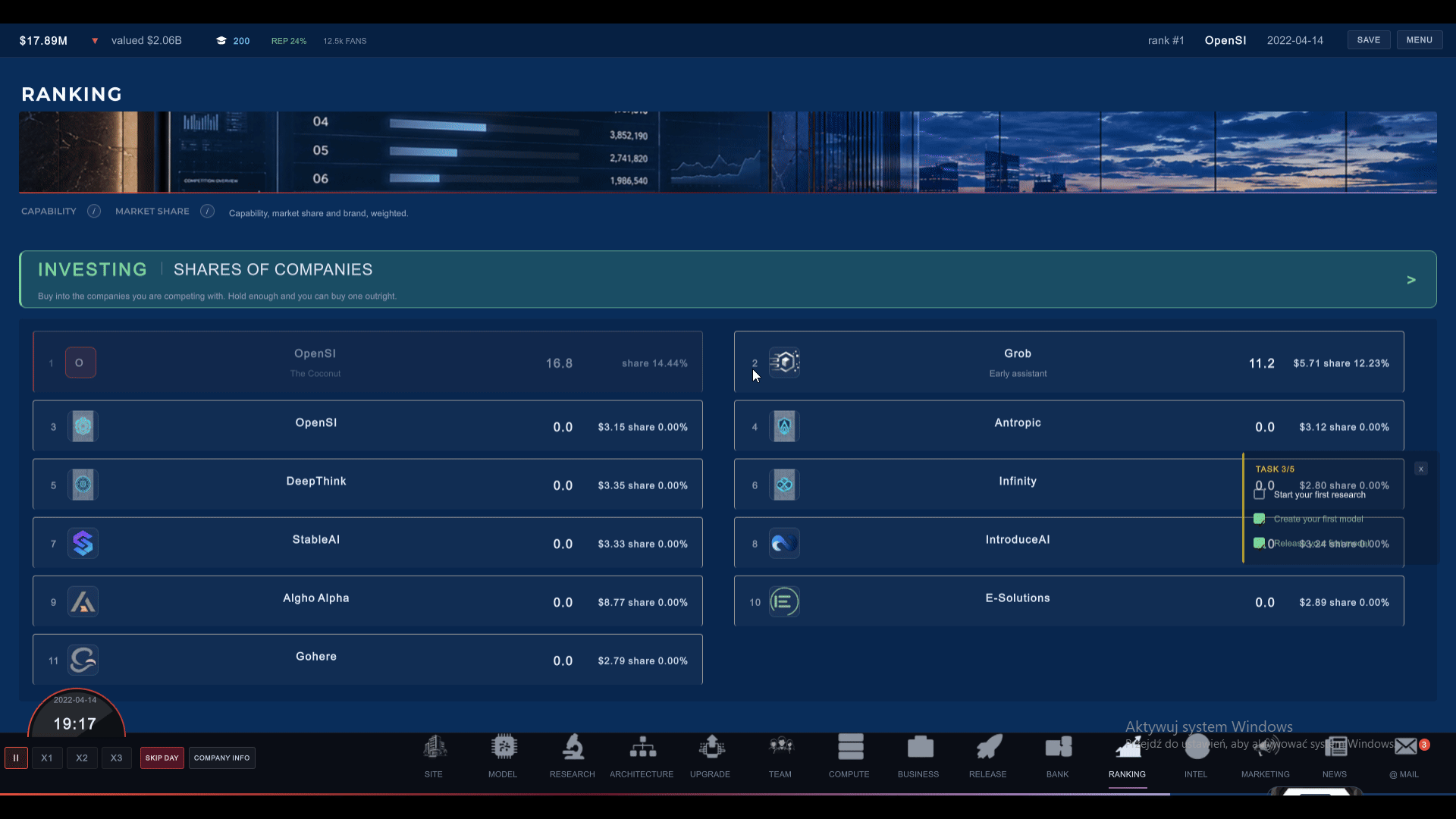Open the Upgrade section
Image resolution: width=1456 pixels, height=819 pixels.
click(x=711, y=756)
